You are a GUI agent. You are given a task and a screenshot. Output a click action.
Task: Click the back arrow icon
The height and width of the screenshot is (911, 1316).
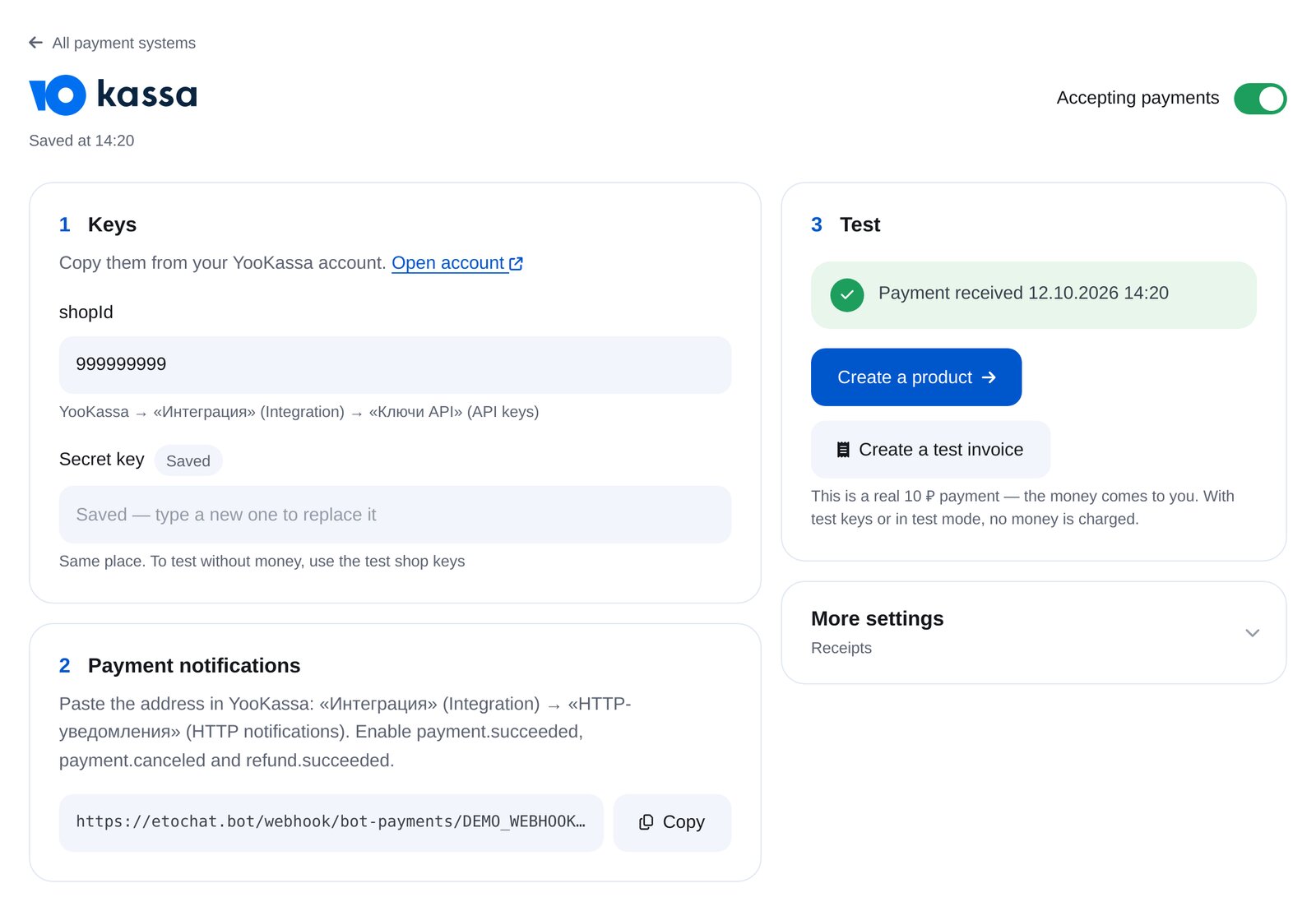35,43
